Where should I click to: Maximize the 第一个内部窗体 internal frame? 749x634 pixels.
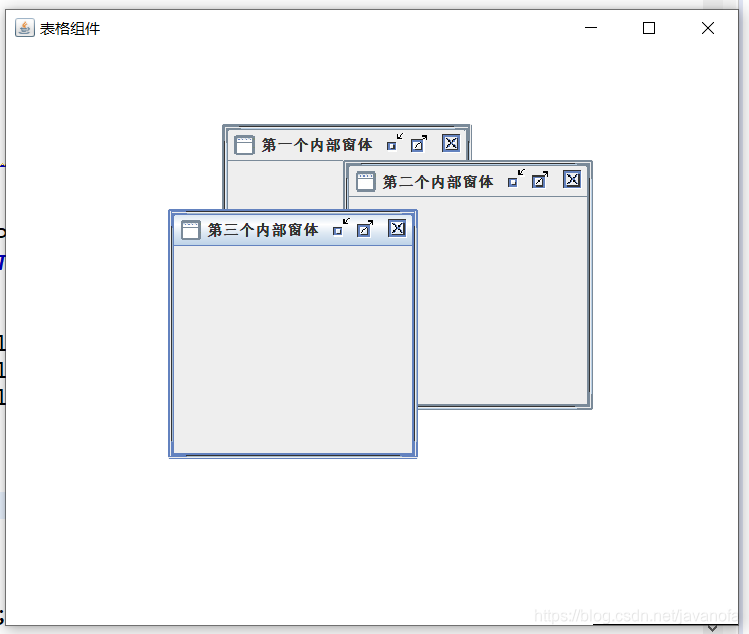pyautogui.click(x=419, y=143)
